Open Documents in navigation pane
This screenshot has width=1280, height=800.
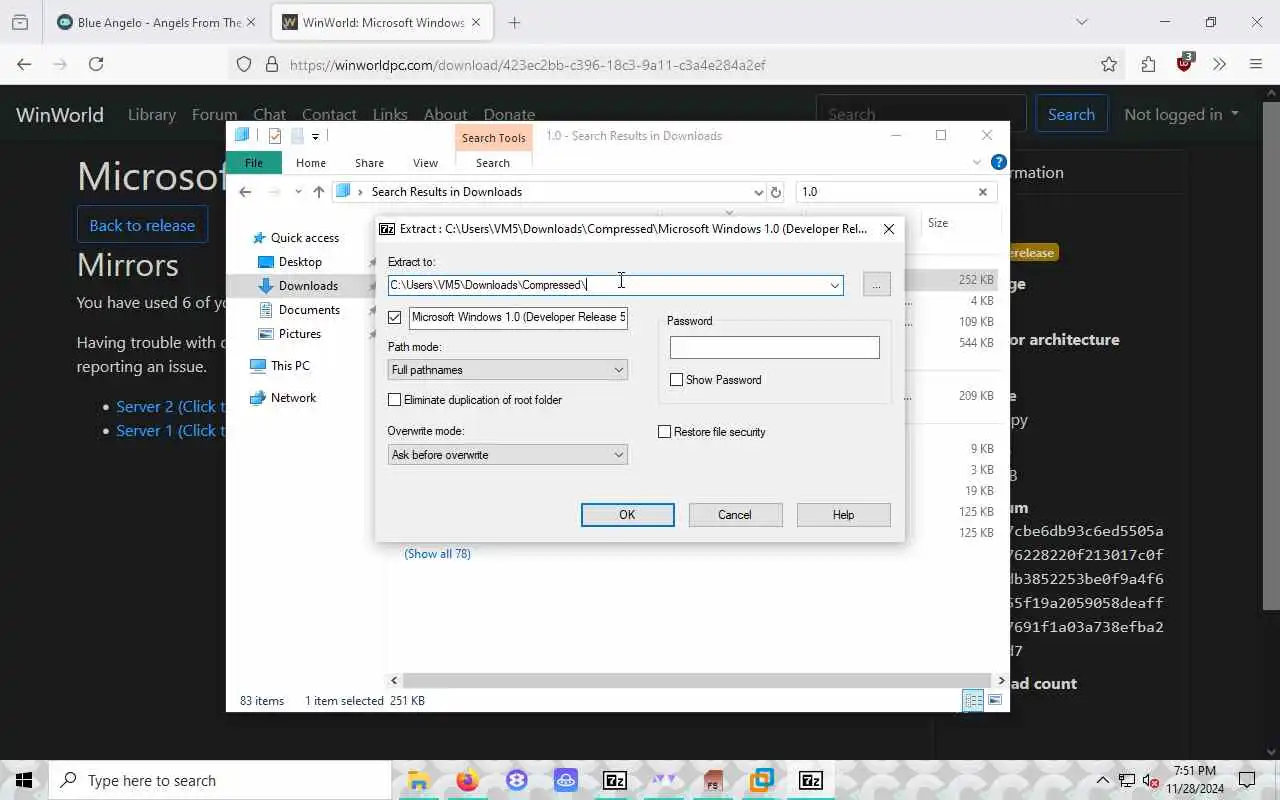[x=309, y=310]
